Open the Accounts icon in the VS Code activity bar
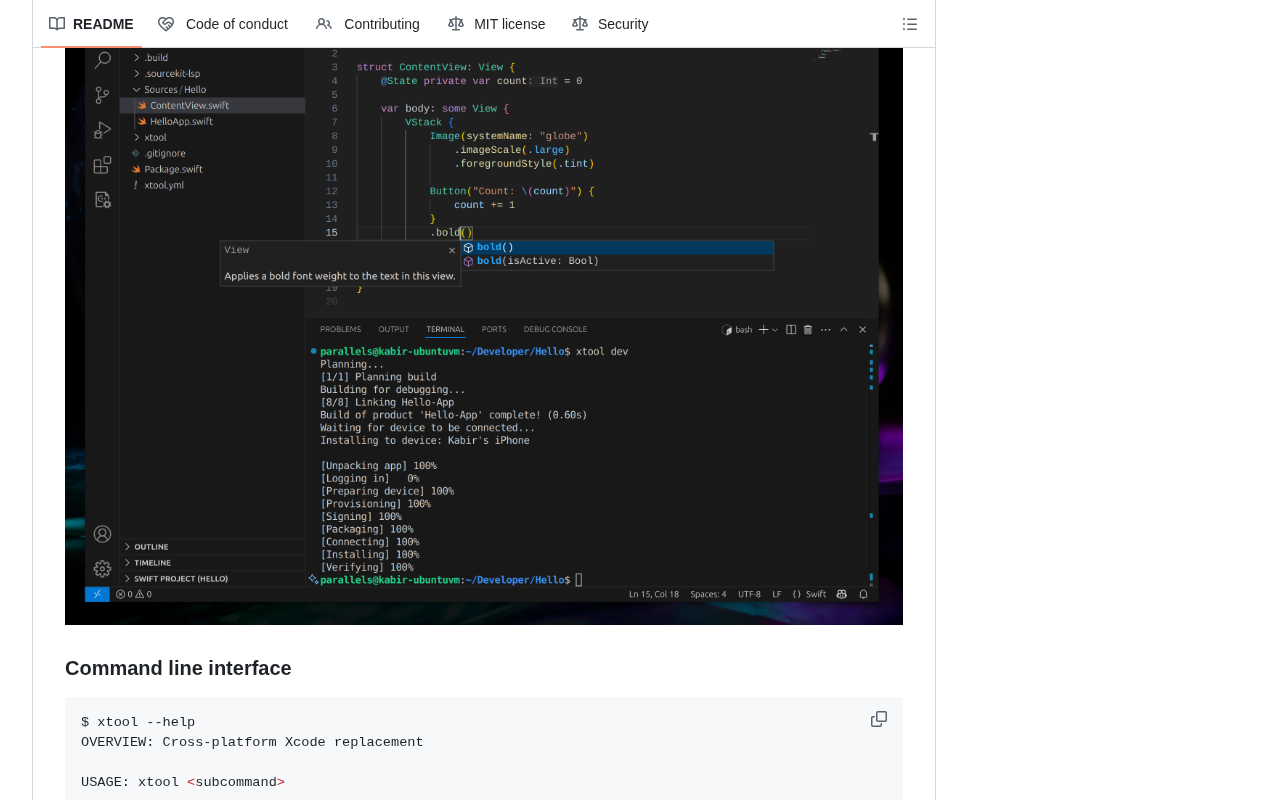 tap(102, 534)
